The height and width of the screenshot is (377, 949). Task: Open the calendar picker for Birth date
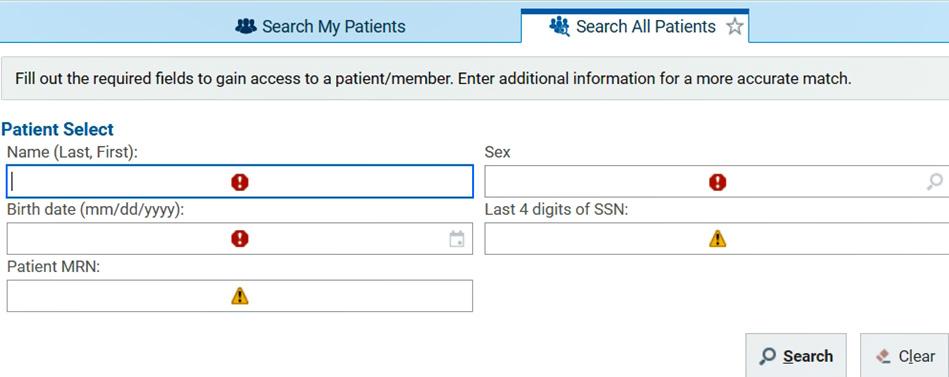click(457, 239)
